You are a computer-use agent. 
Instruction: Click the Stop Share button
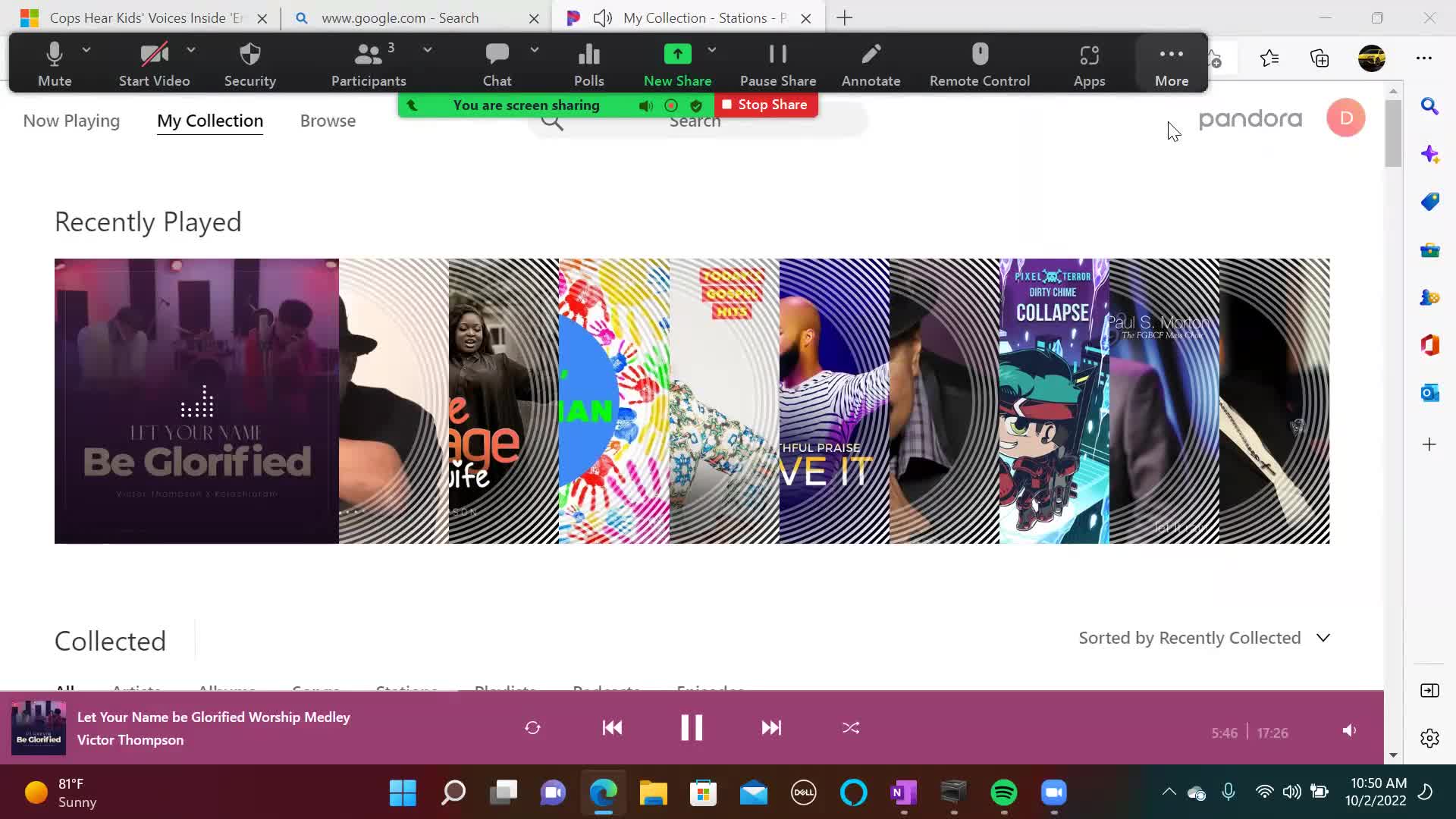[x=765, y=105]
